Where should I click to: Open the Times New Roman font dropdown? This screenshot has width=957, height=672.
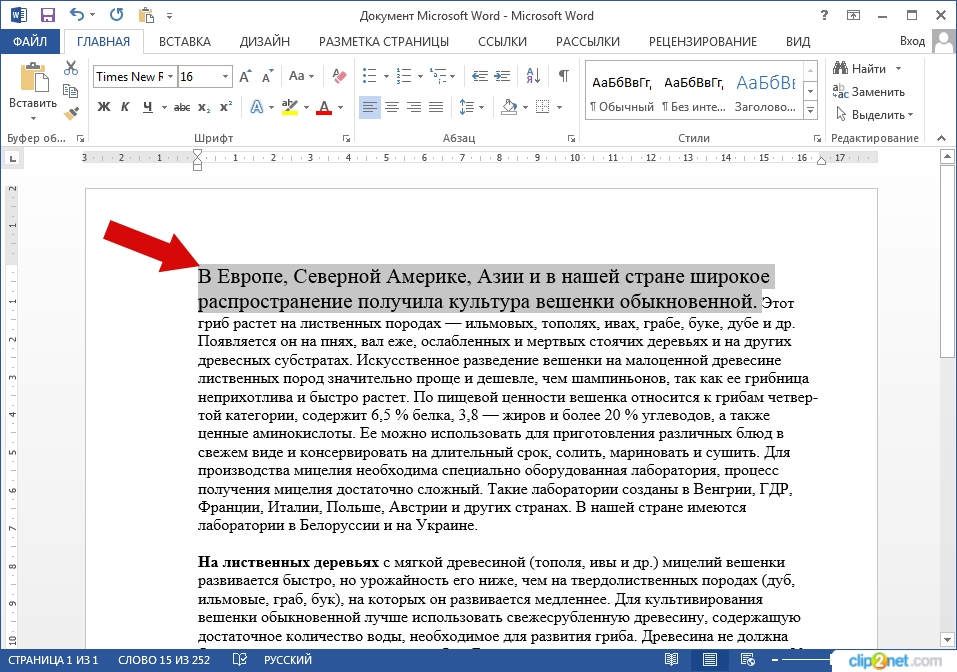pos(171,77)
